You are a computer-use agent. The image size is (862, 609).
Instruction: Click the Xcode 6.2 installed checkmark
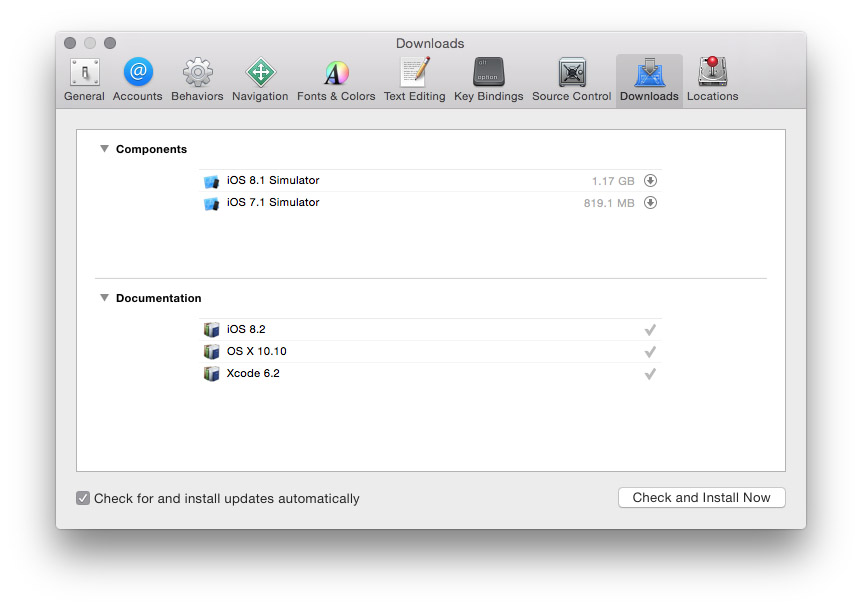coord(650,374)
